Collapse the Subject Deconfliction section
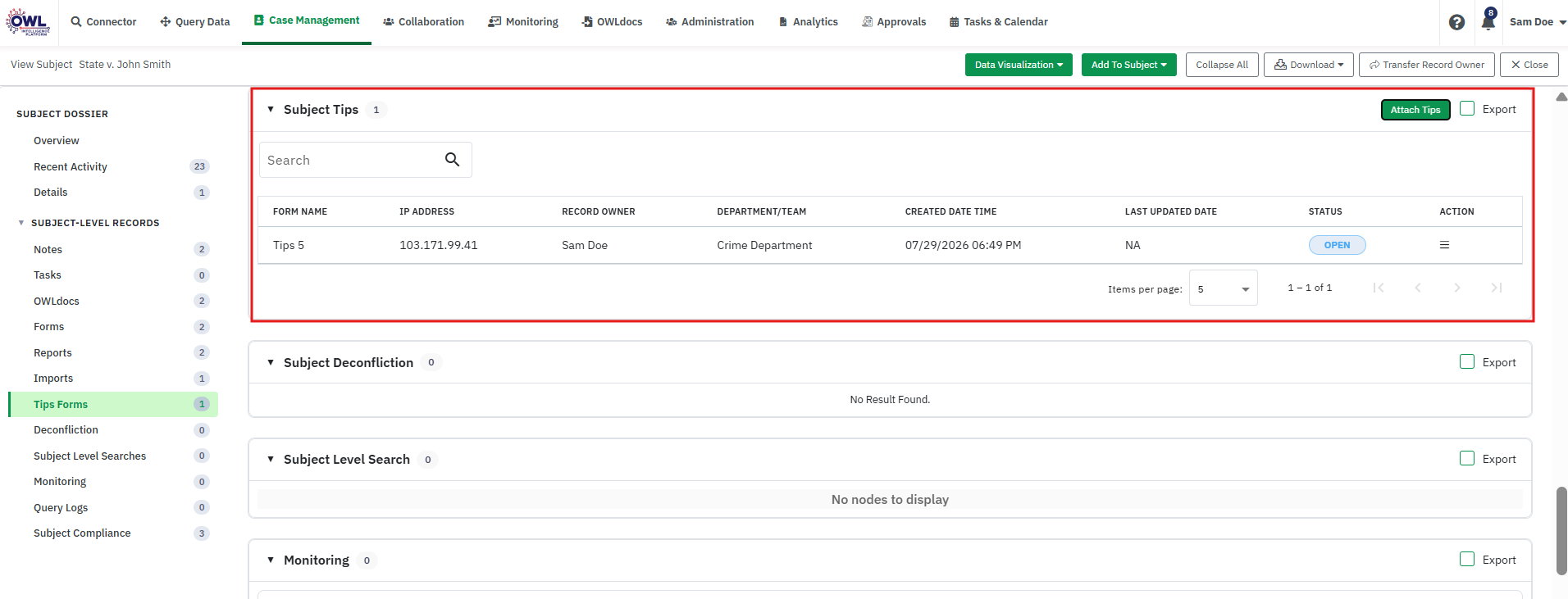1568x599 pixels. [x=271, y=362]
